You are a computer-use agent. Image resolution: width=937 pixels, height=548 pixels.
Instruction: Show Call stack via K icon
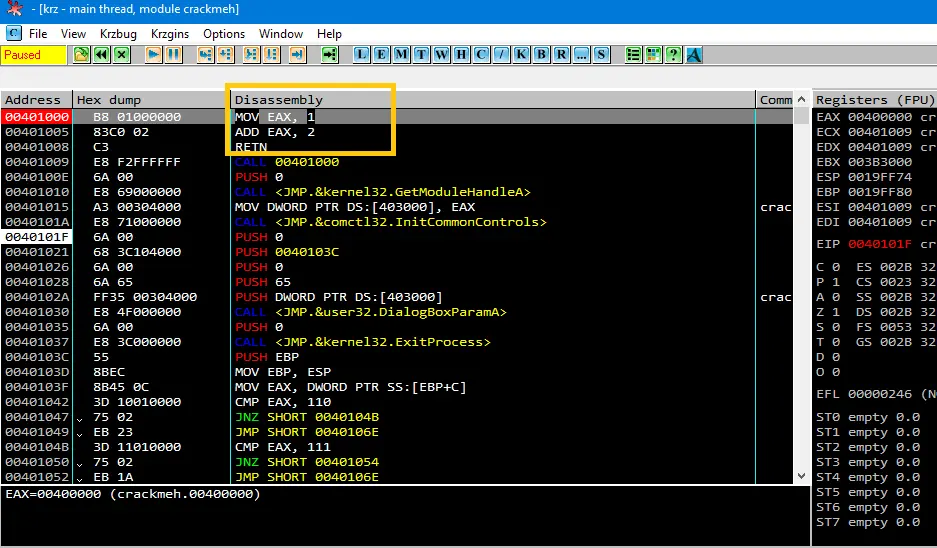[522, 55]
